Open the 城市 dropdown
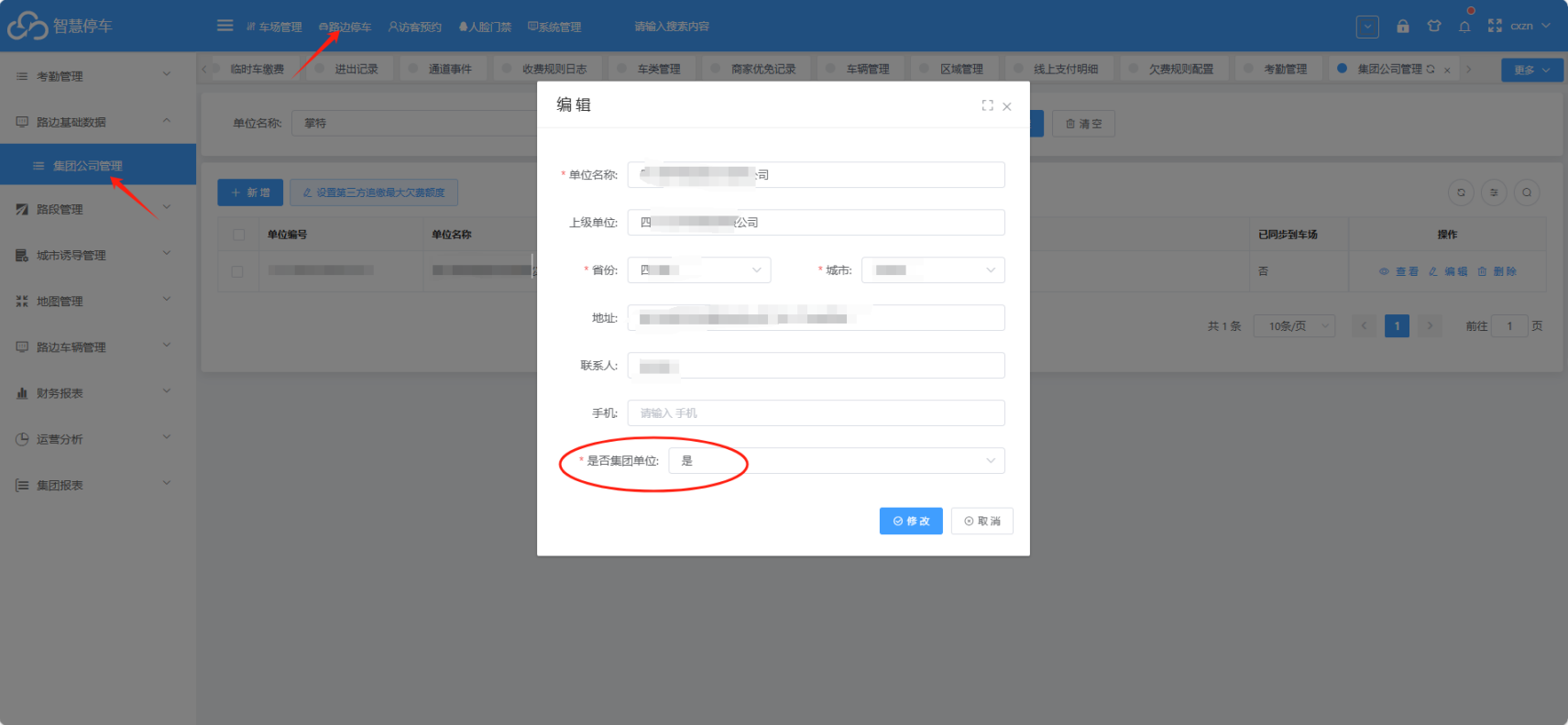Viewport: 1568px width, 725px height. (933, 269)
